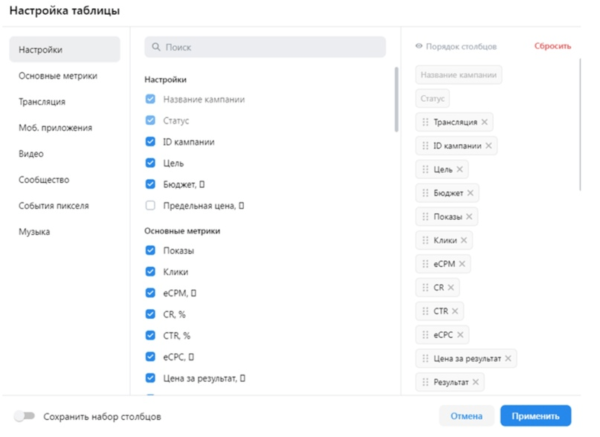This screenshot has width=600, height=437.
Task: Uncheck the Показы metric checkbox
Action: [x=151, y=251]
